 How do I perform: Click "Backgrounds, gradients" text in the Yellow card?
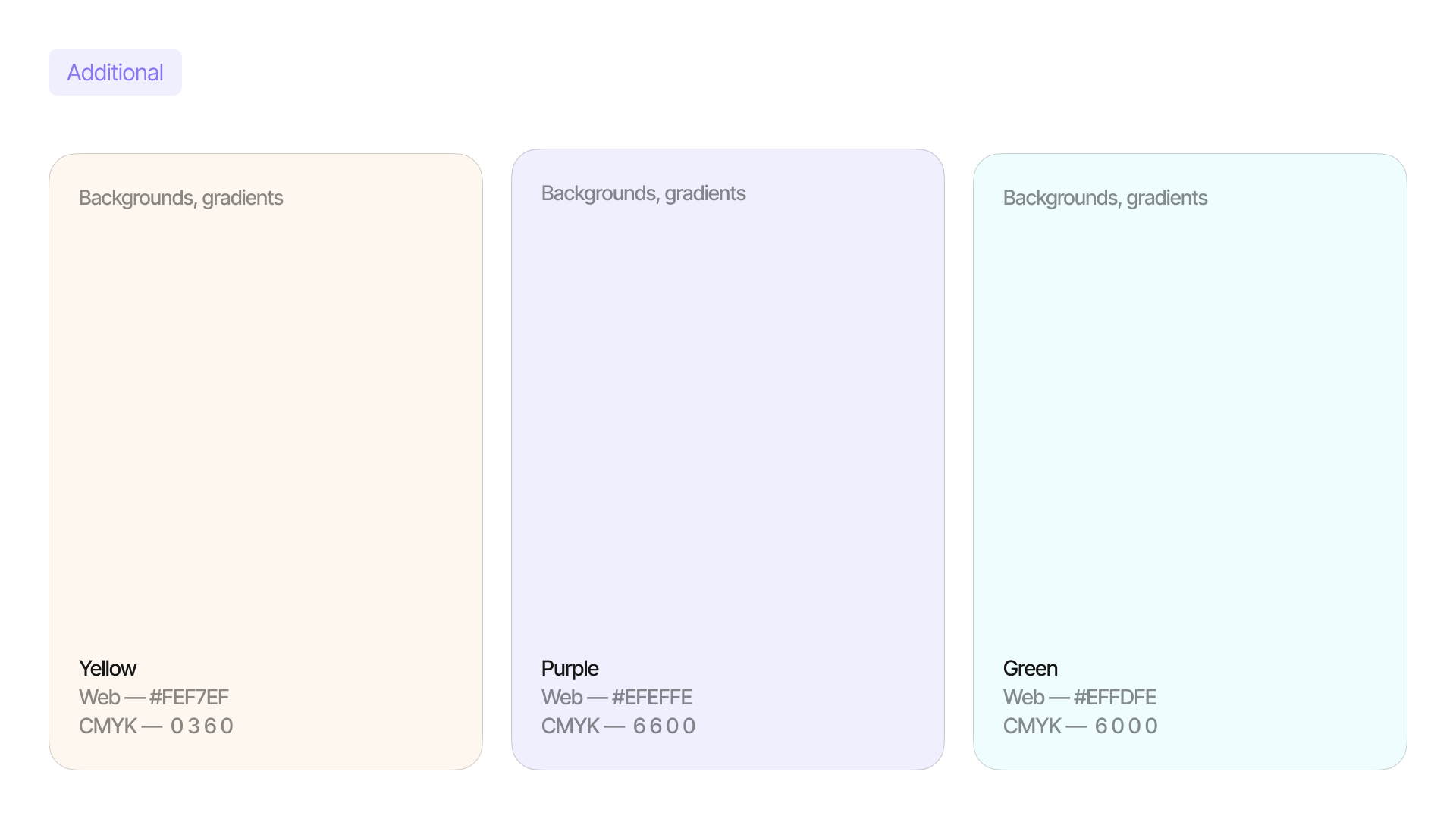[x=181, y=198]
